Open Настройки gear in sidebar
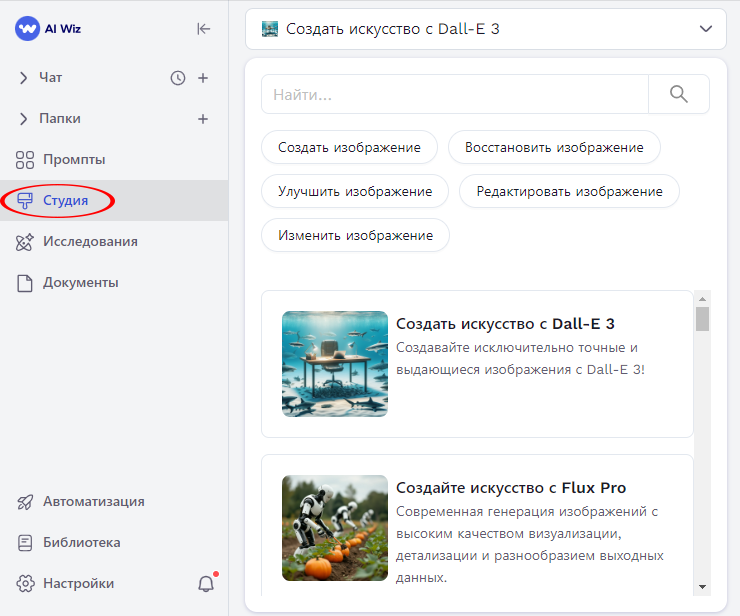 (26, 583)
